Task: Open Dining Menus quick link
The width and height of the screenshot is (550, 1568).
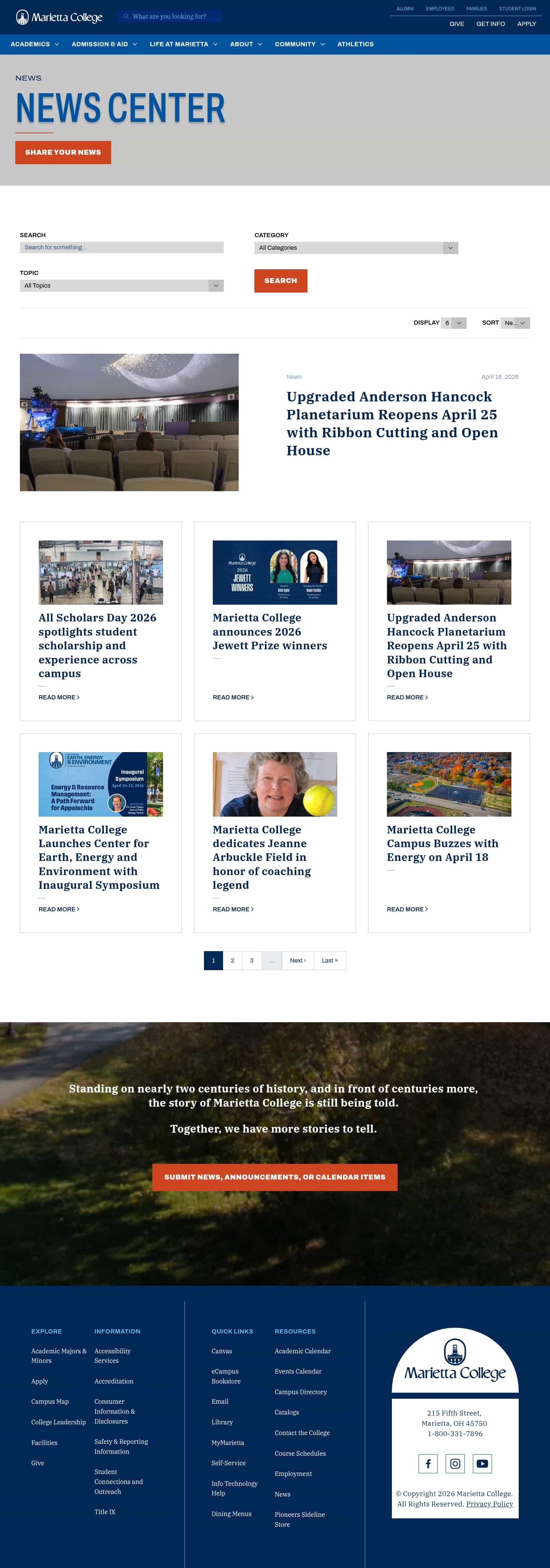Action: [x=231, y=1513]
